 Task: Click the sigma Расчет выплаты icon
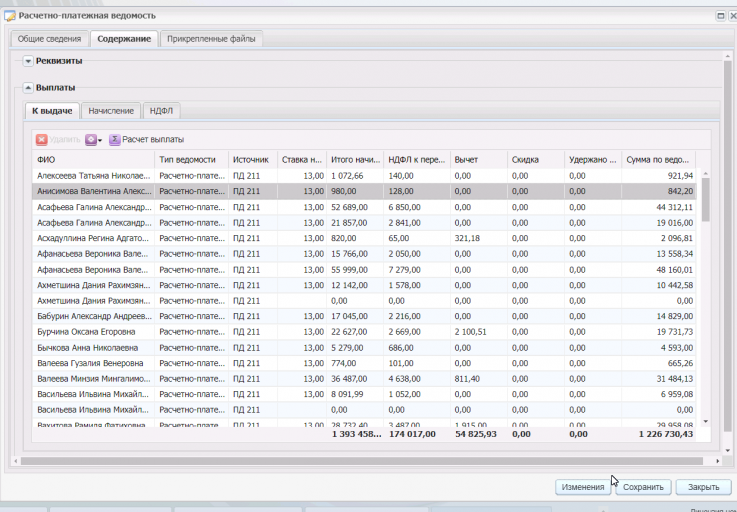(115, 140)
